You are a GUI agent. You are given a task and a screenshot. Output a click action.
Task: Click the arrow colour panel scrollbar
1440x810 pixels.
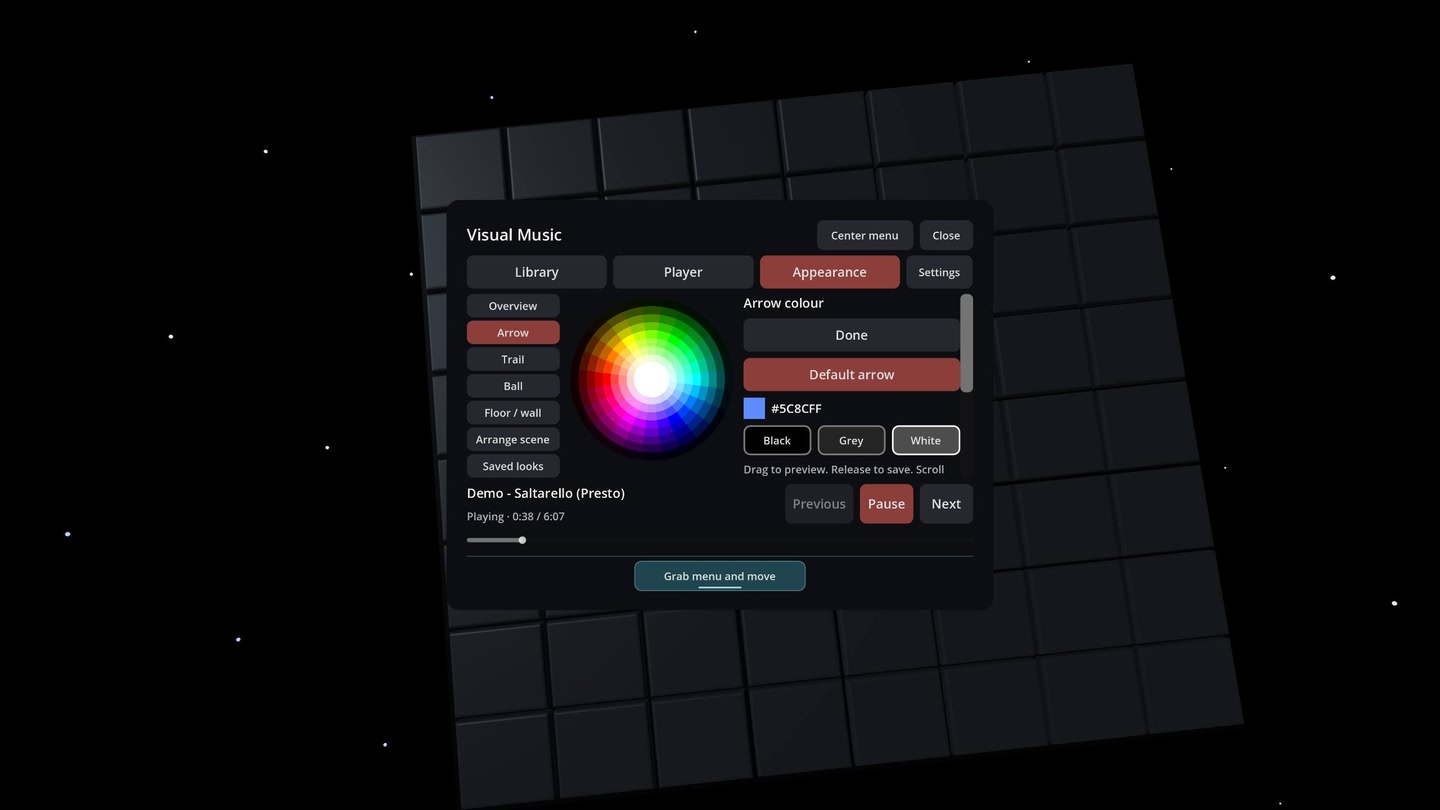966,343
